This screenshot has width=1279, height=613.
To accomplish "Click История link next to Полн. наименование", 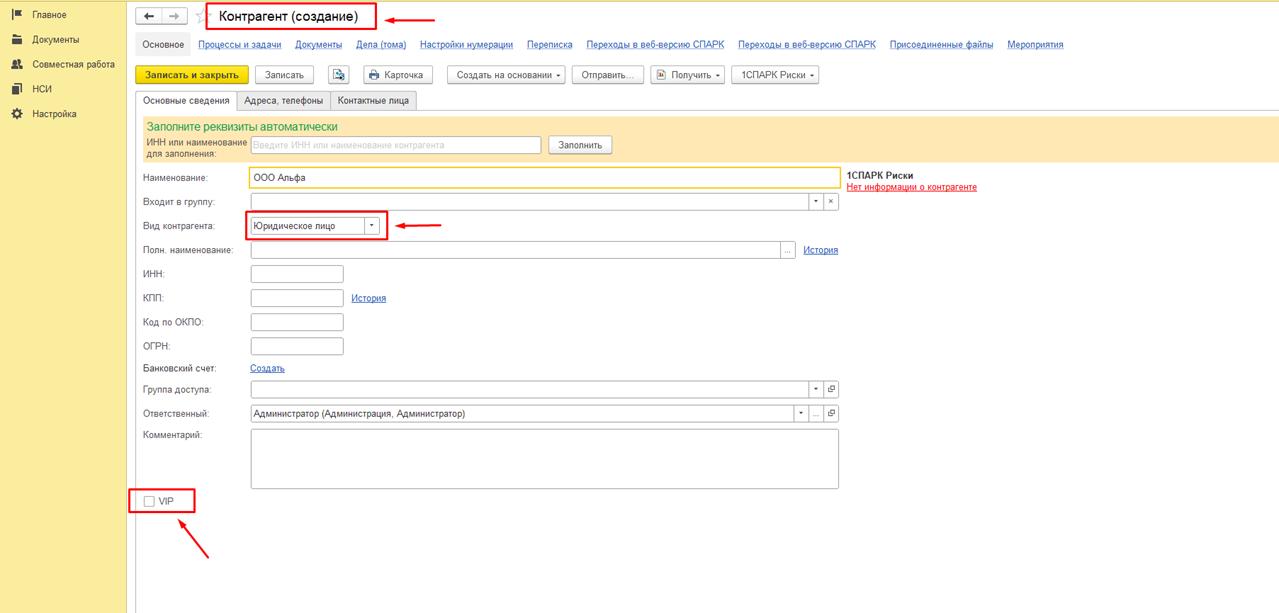I will 821,250.
